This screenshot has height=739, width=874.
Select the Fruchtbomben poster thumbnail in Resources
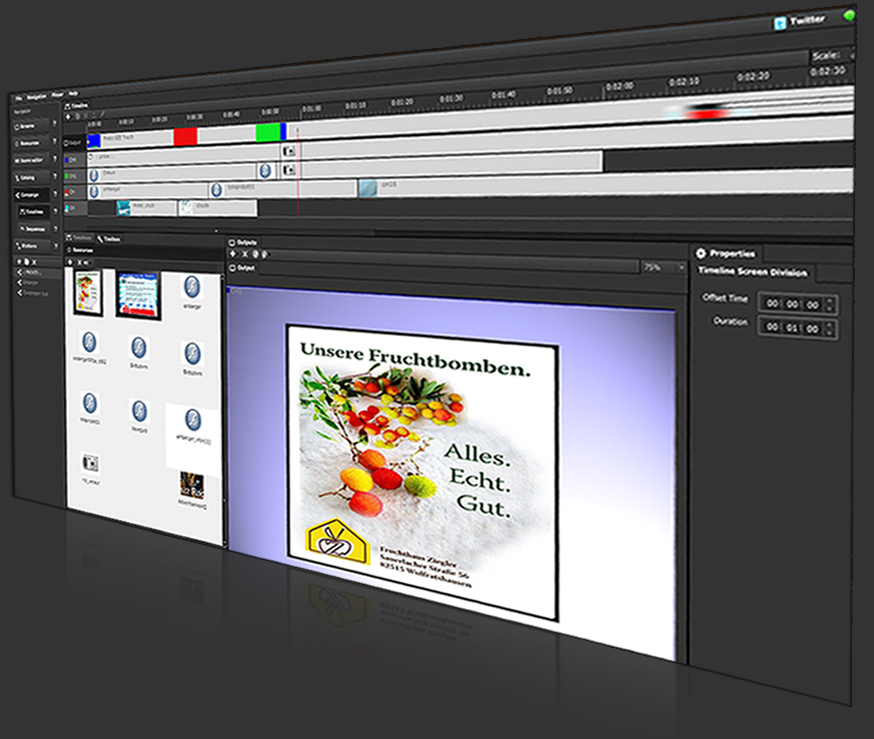(88, 292)
